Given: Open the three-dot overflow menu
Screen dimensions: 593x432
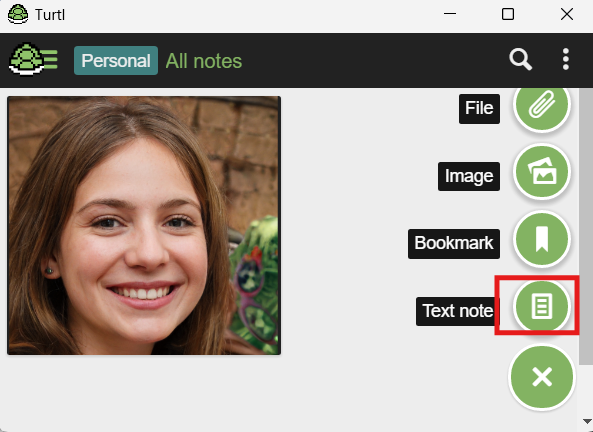Looking at the screenshot, I should click(565, 59).
